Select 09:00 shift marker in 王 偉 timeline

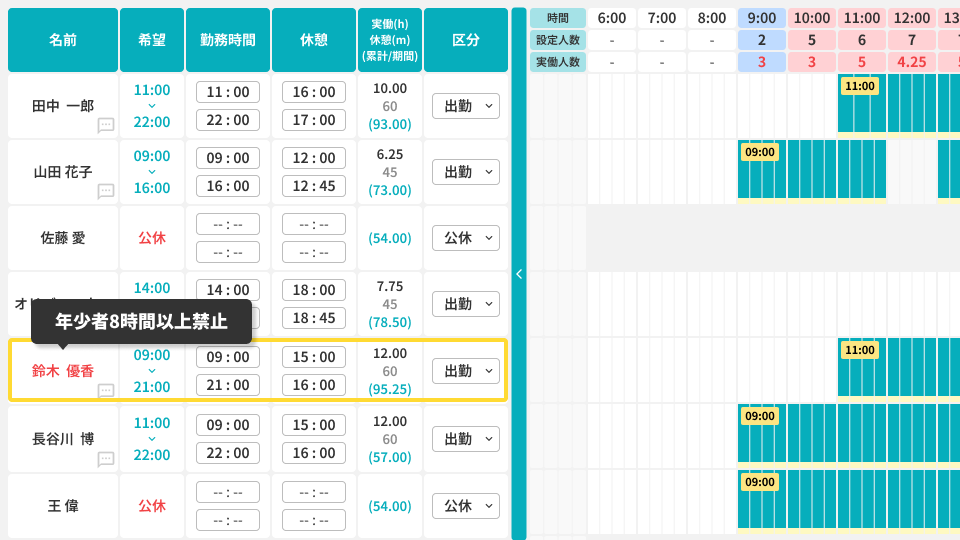tap(760, 482)
